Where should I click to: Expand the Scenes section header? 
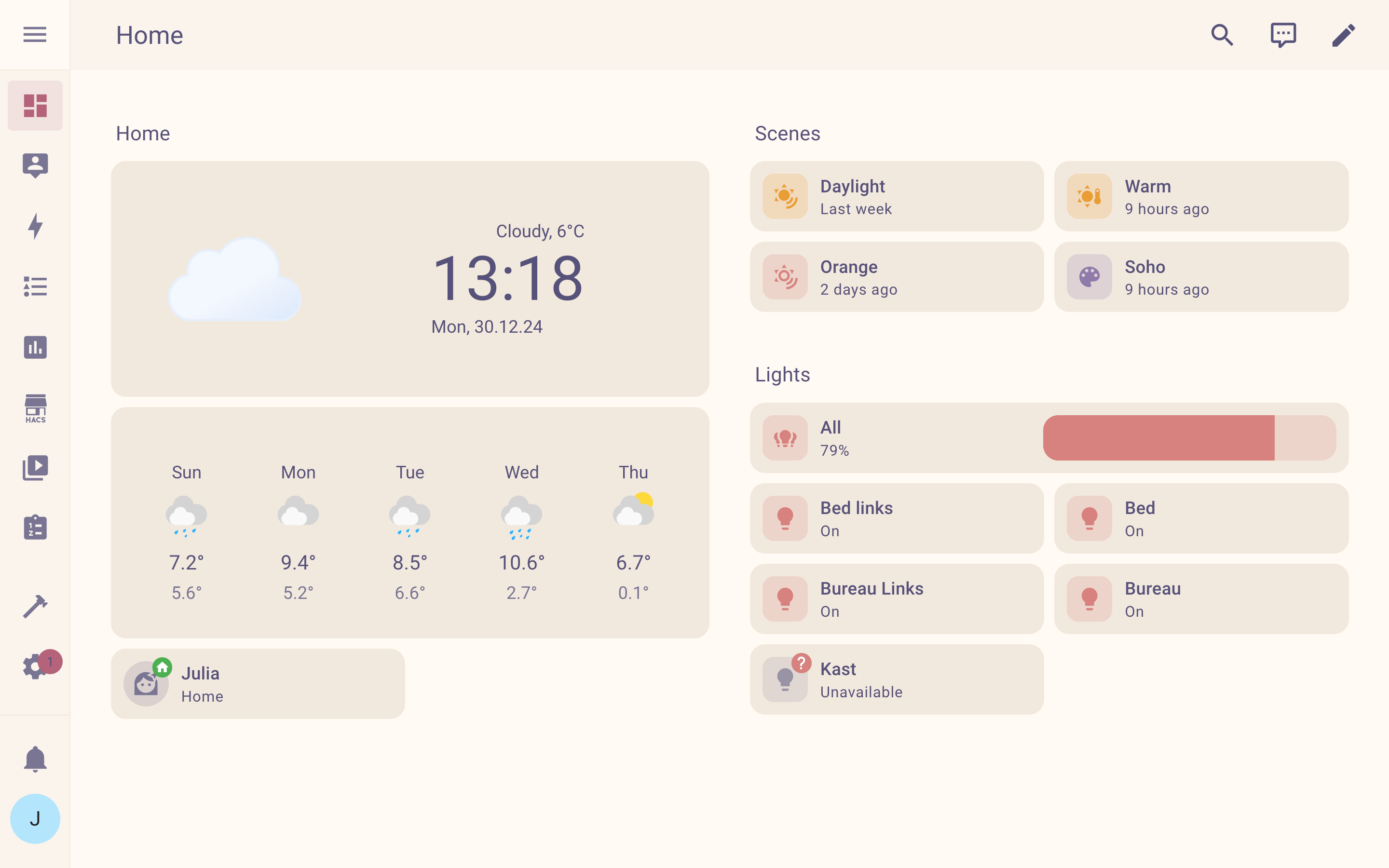787,133
